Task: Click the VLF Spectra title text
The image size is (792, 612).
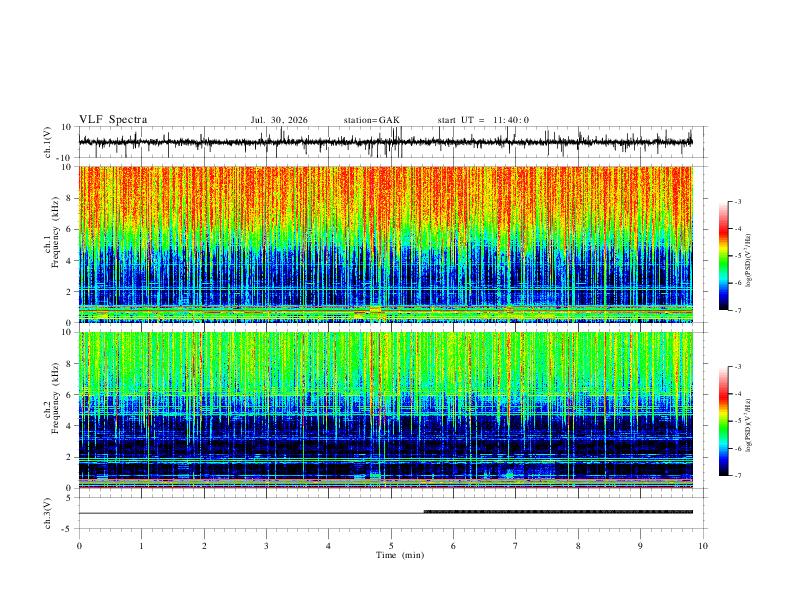Action: (x=113, y=120)
